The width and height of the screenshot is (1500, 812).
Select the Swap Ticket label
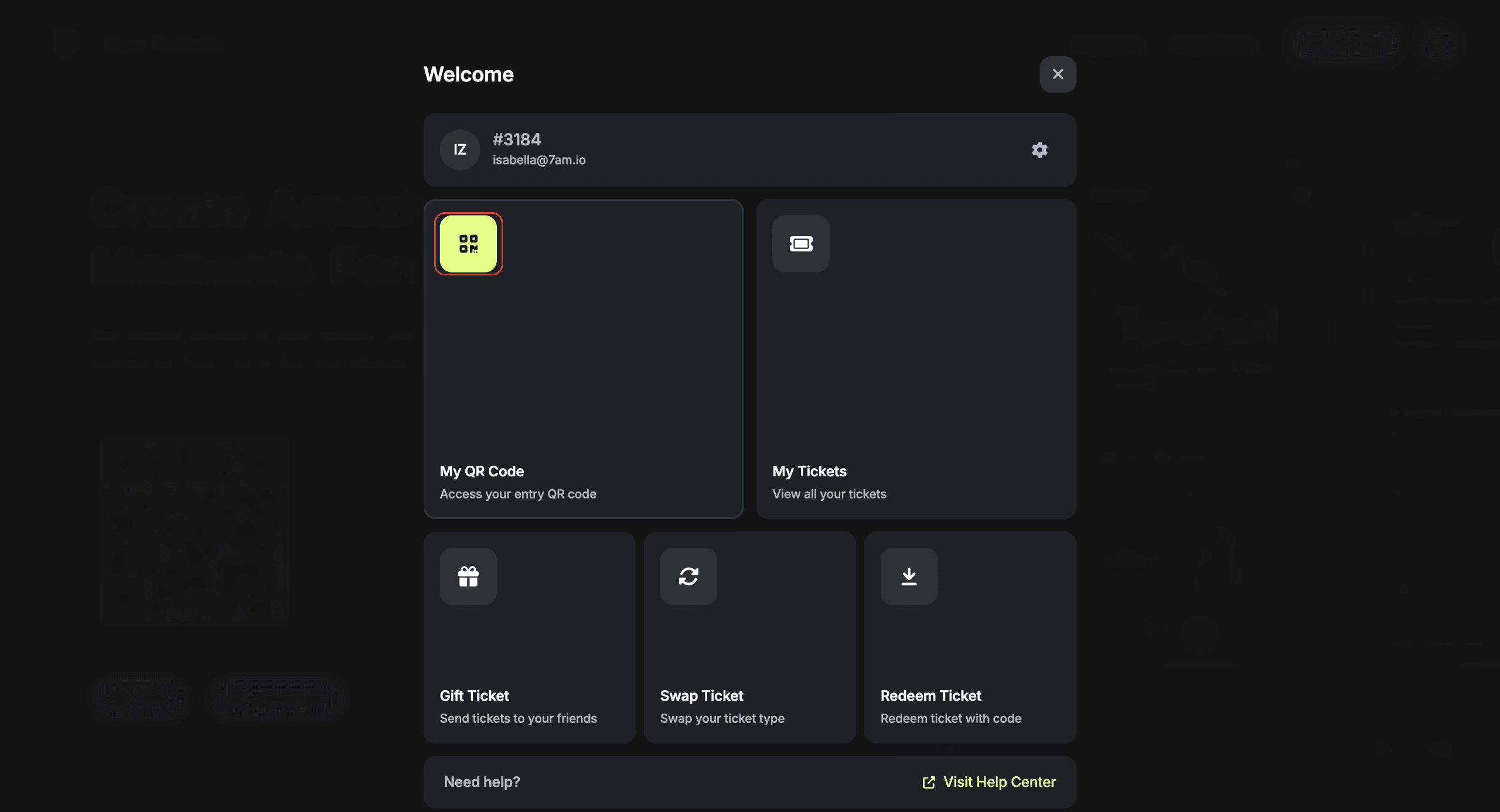click(701, 696)
